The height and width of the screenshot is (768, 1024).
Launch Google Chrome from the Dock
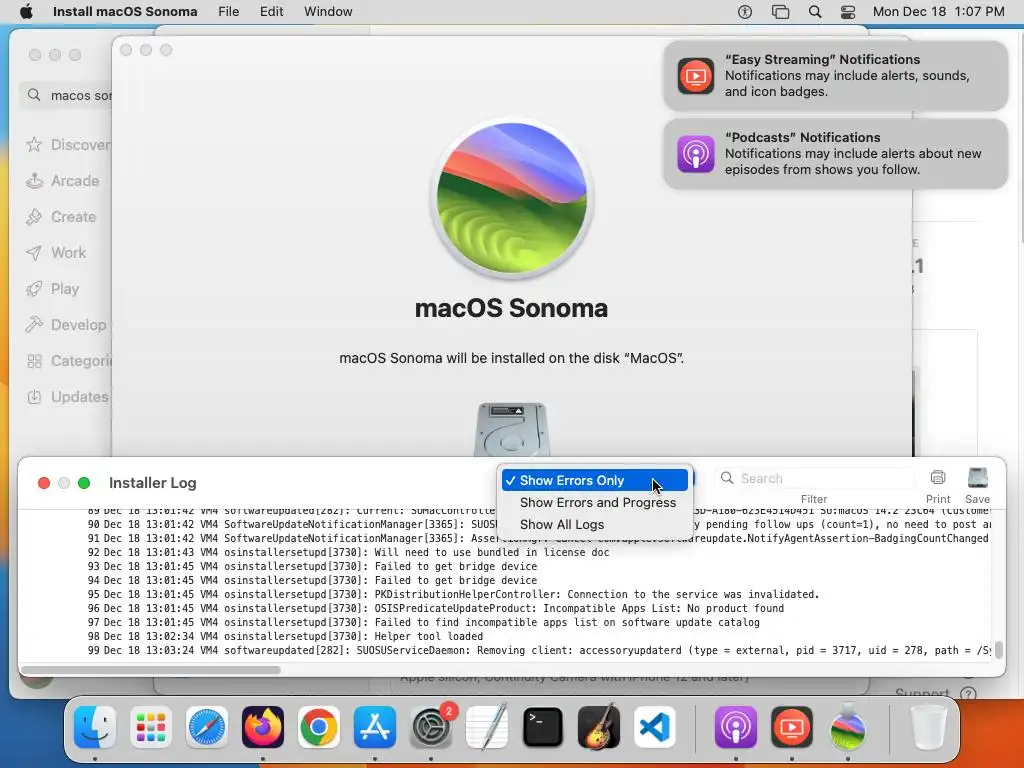click(x=319, y=727)
